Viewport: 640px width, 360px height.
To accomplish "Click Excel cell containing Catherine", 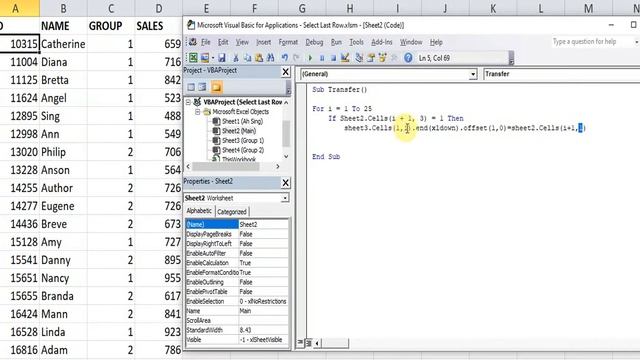I will (63, 44).
